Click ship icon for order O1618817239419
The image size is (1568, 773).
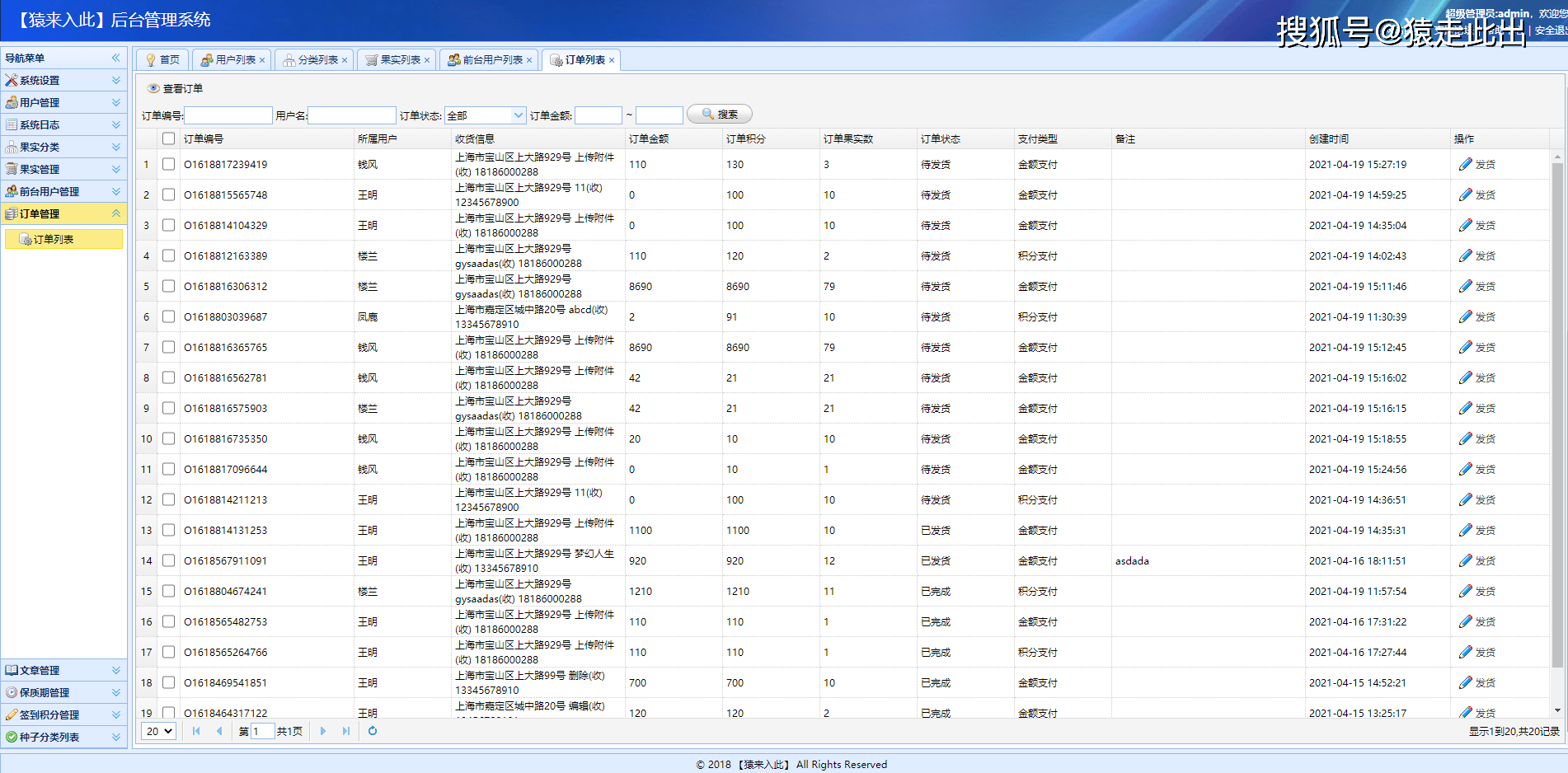(x=1465, y=164)
